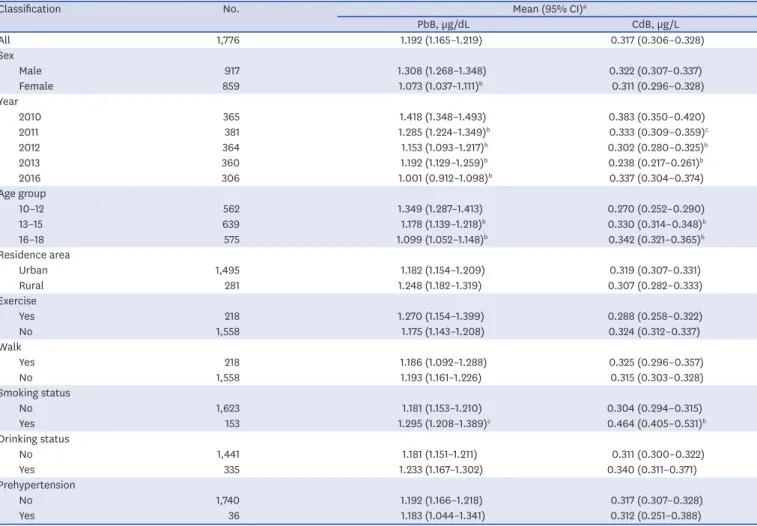757x526 pixels.
Task: Click PbB value 1.183 (1.044–1.341)
Action: coord(442,516)
